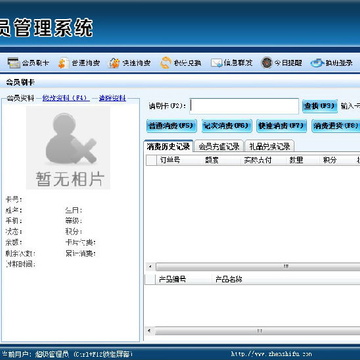Screen dimensions: 360x360
Task: Click the 等级 label in member info
Action: tap(74, 221)
